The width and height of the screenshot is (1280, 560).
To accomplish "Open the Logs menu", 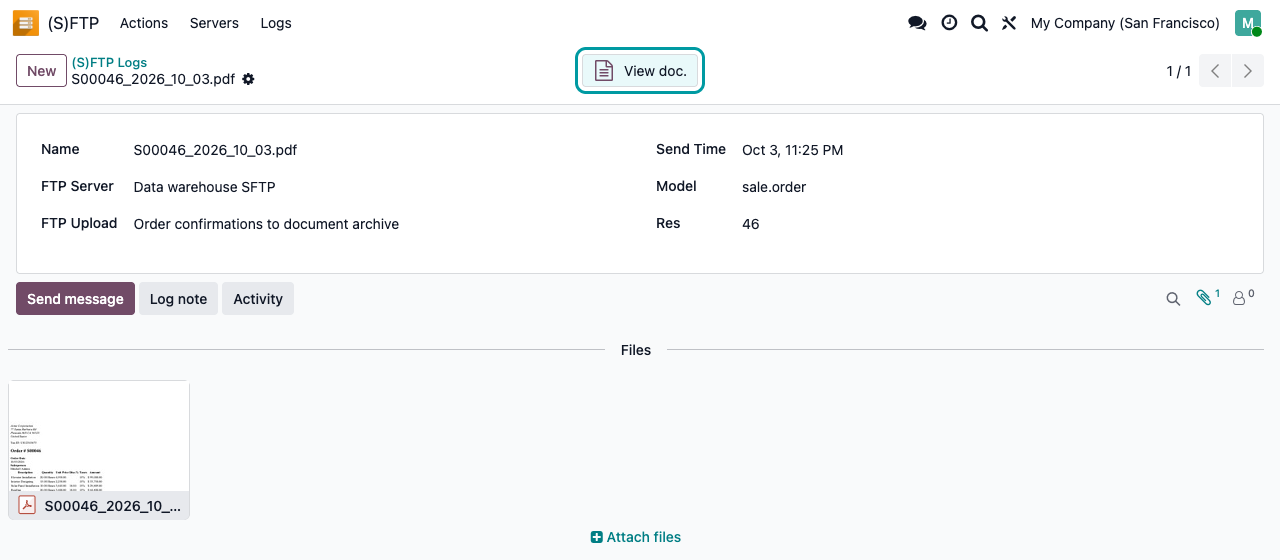I will click(276, 23).
